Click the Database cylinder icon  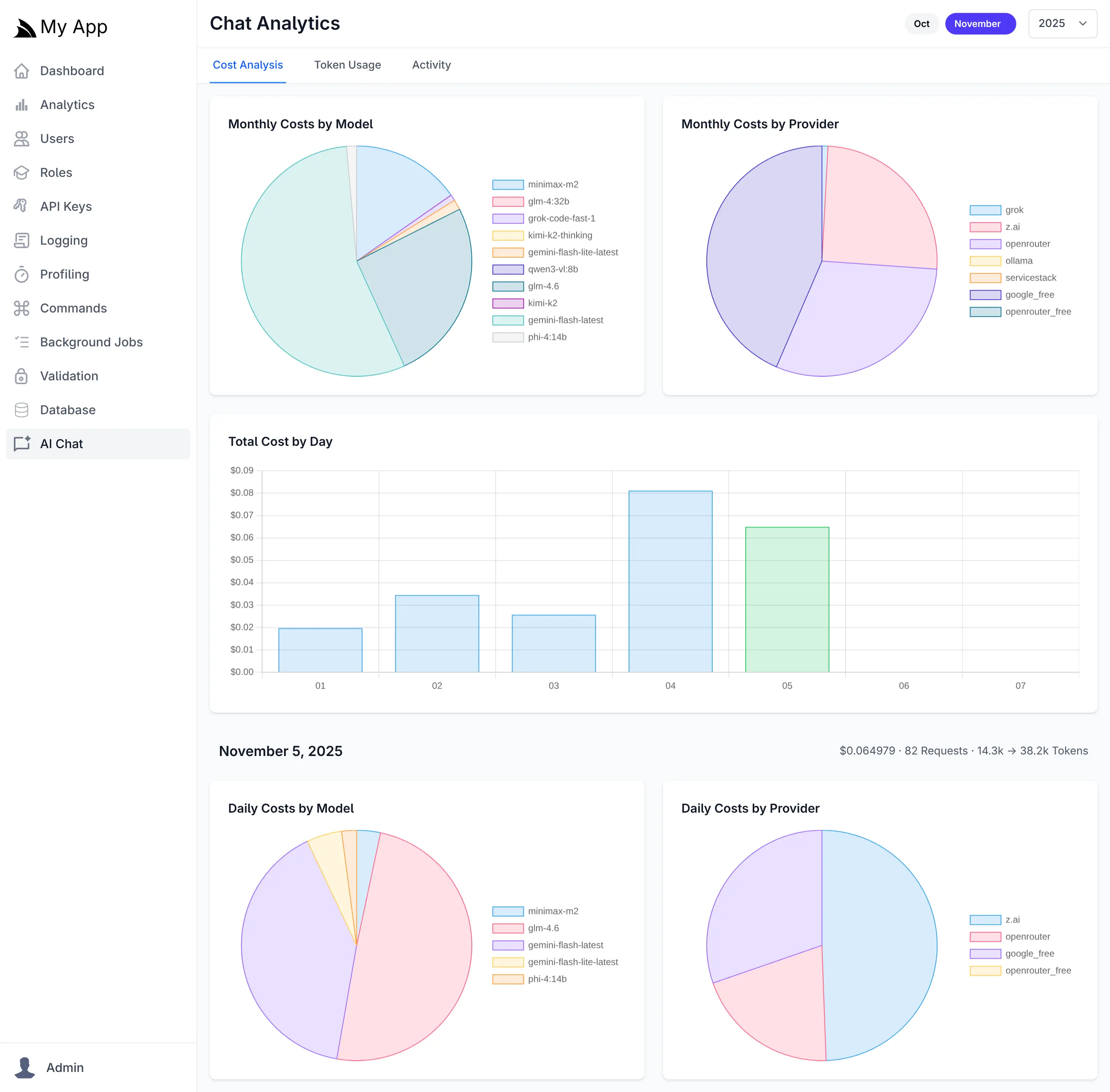(21, 410)
